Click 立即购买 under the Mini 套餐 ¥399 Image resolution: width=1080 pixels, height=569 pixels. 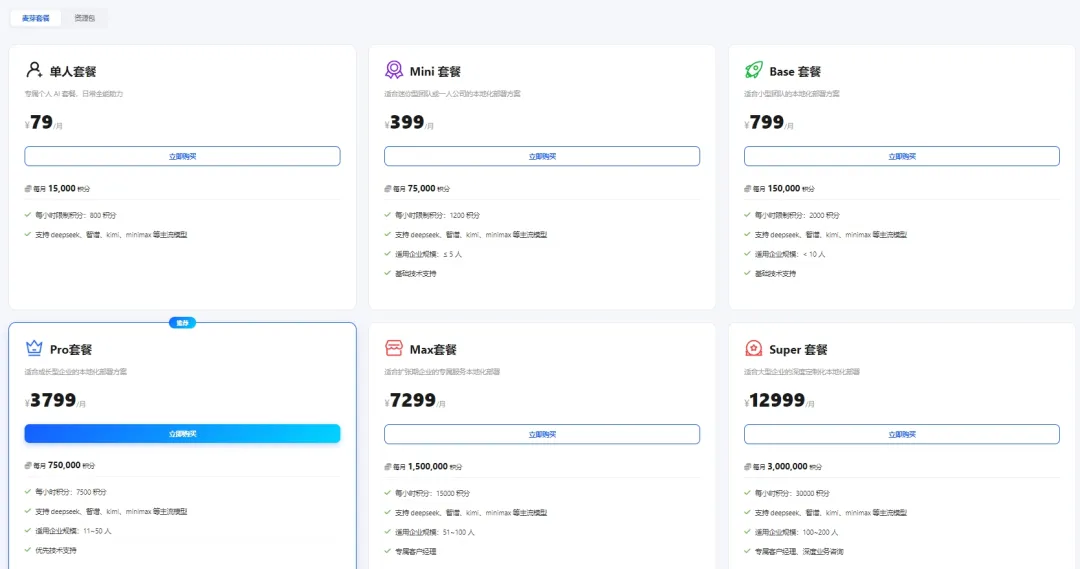542,156
